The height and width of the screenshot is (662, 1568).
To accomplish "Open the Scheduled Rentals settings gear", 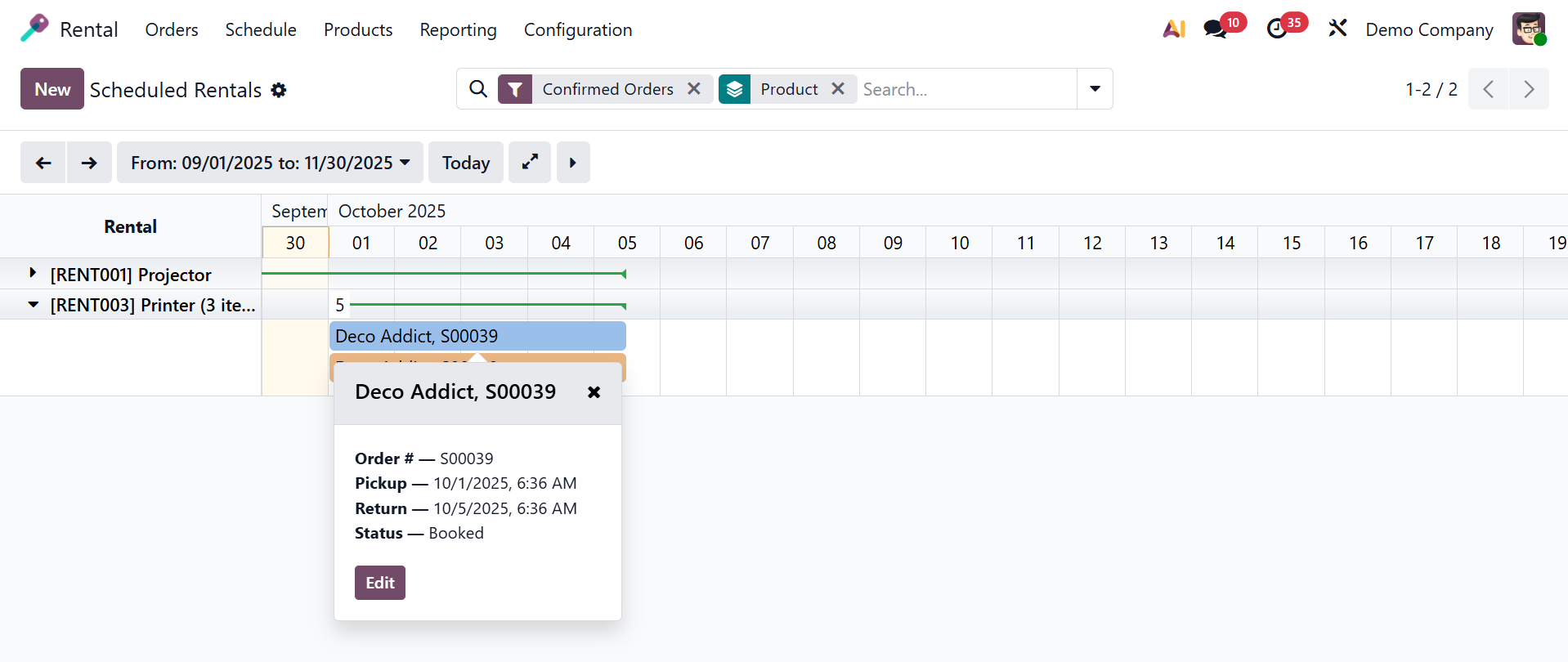I will pyautogui.click(x=279, y=90).
